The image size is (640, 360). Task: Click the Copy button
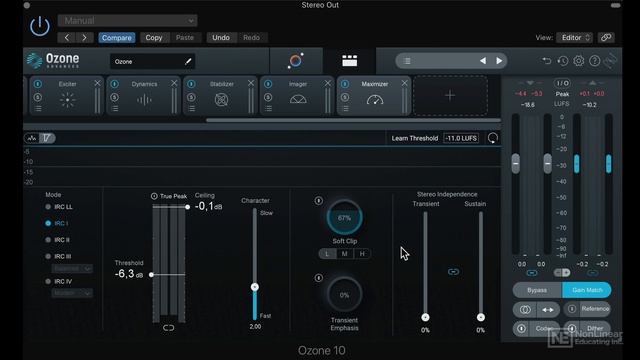pyautogui.click(x=154, y=38)
